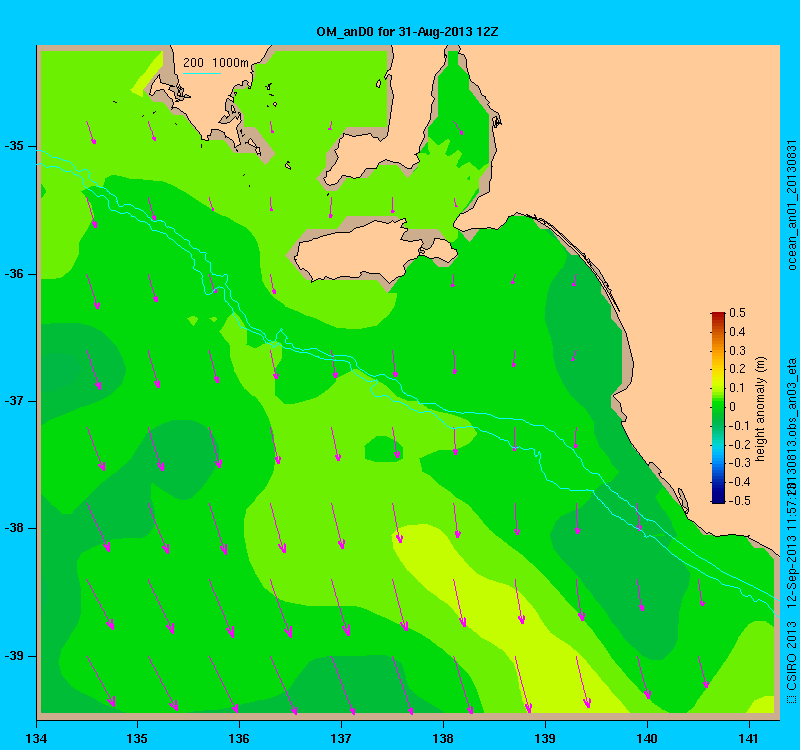Click the longitude label 138
800x750 pixels.
[x=443, y=739]
